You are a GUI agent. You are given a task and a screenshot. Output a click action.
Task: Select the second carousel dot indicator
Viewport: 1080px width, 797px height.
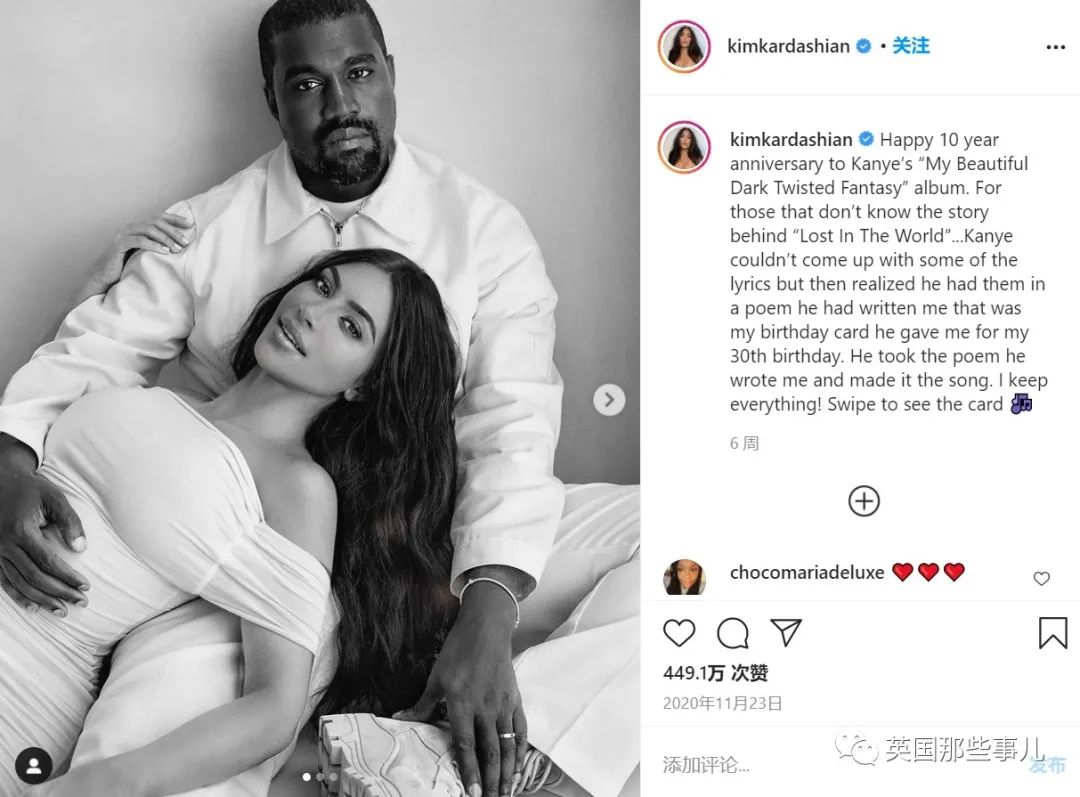click(x=320, y=777)
